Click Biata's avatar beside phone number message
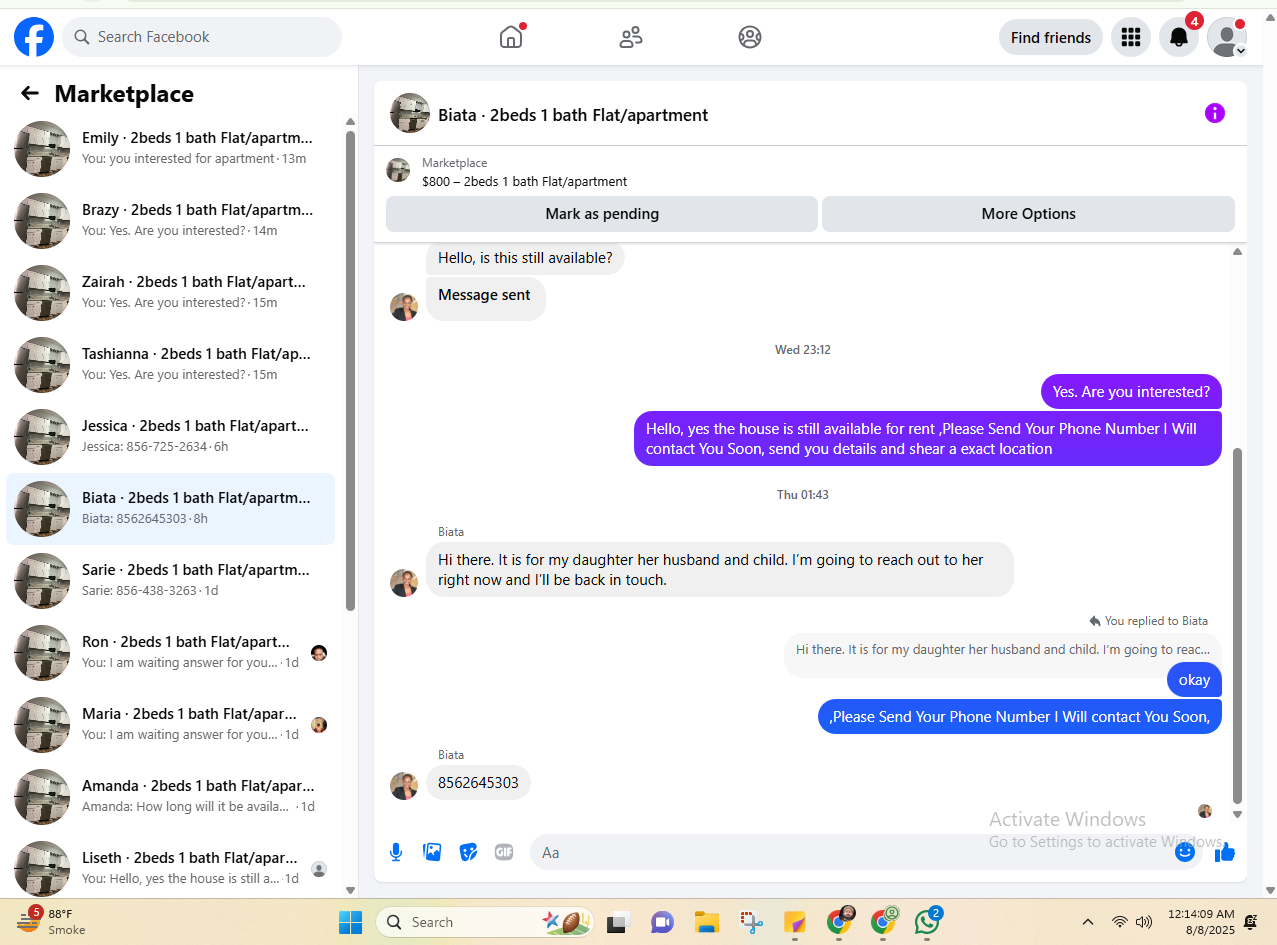Image resolution: width=1277 pixels, height=945 pixels. (404, 785)
